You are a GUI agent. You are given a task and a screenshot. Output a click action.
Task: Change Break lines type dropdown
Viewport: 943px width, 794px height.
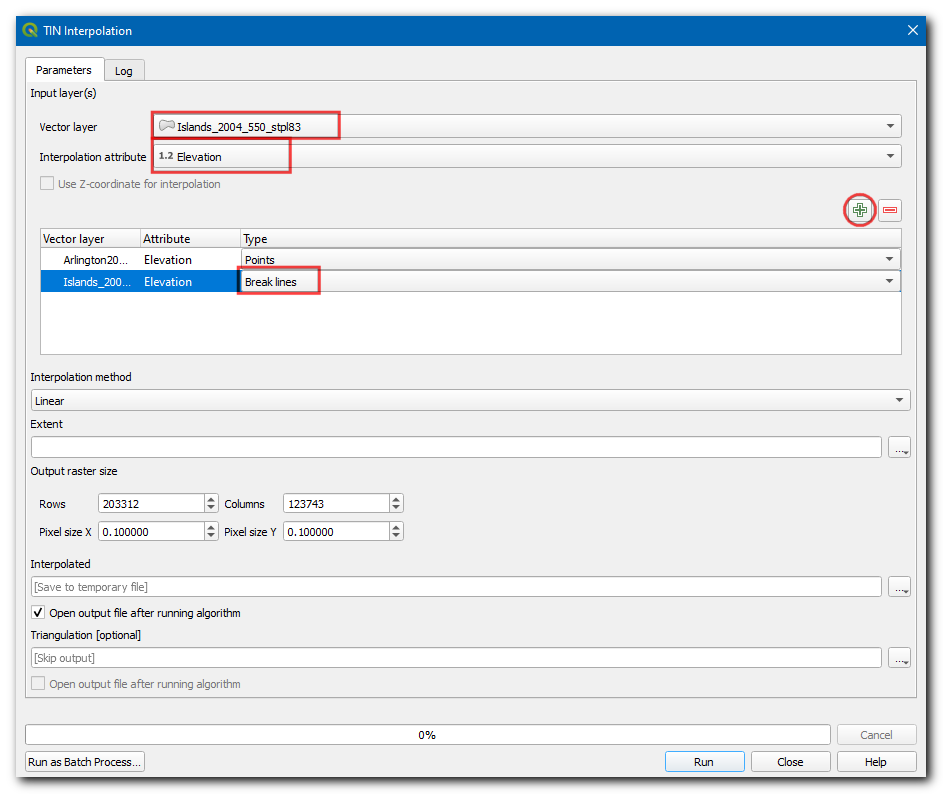click(x=570, y=282)
